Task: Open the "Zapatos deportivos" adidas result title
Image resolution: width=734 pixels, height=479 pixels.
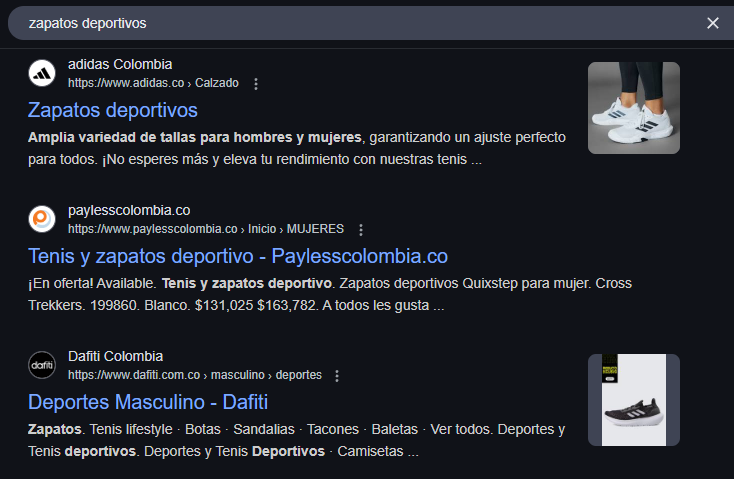Action: (113, 110)
